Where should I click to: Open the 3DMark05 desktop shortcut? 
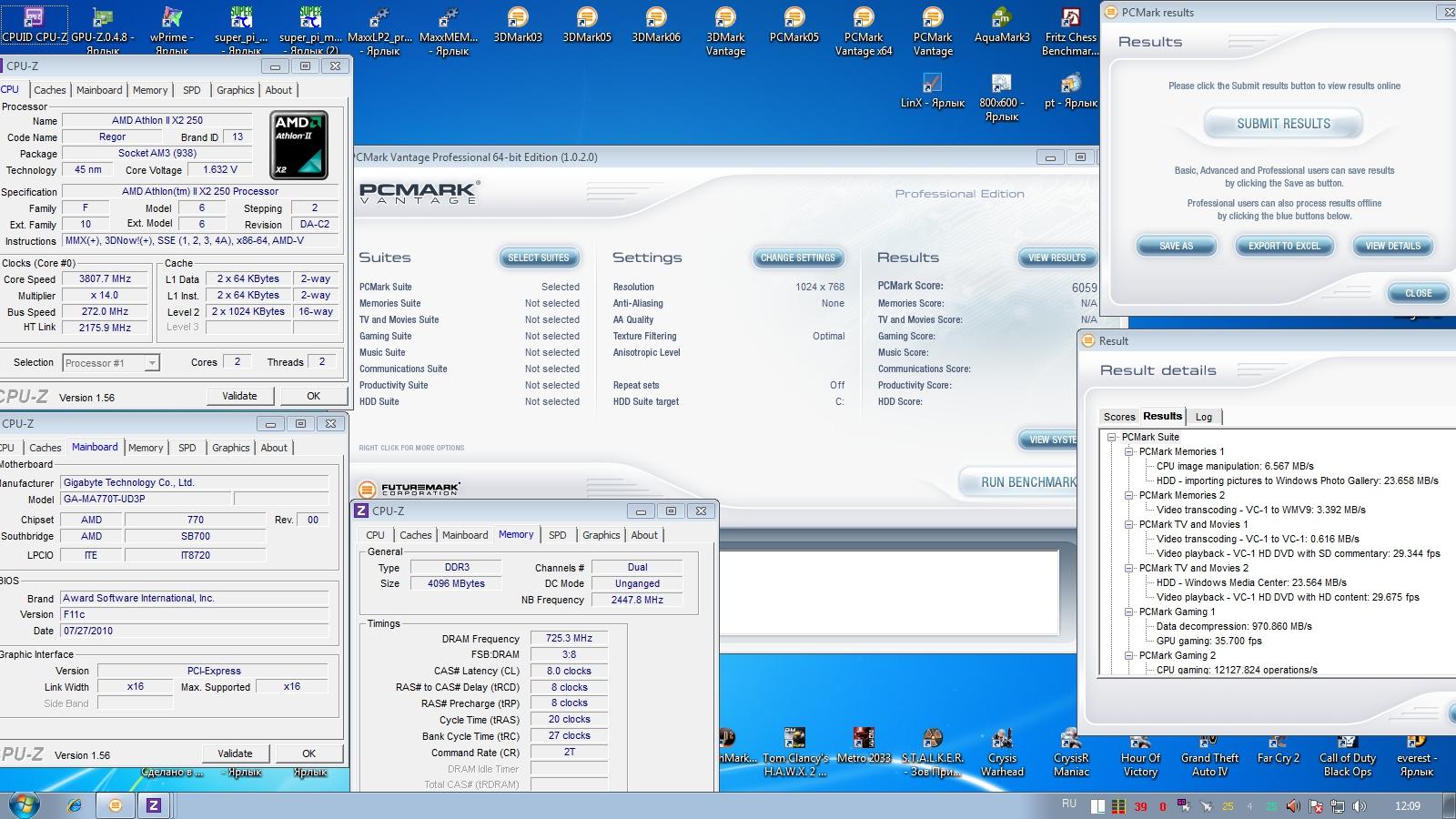click(x=587, y=26)
